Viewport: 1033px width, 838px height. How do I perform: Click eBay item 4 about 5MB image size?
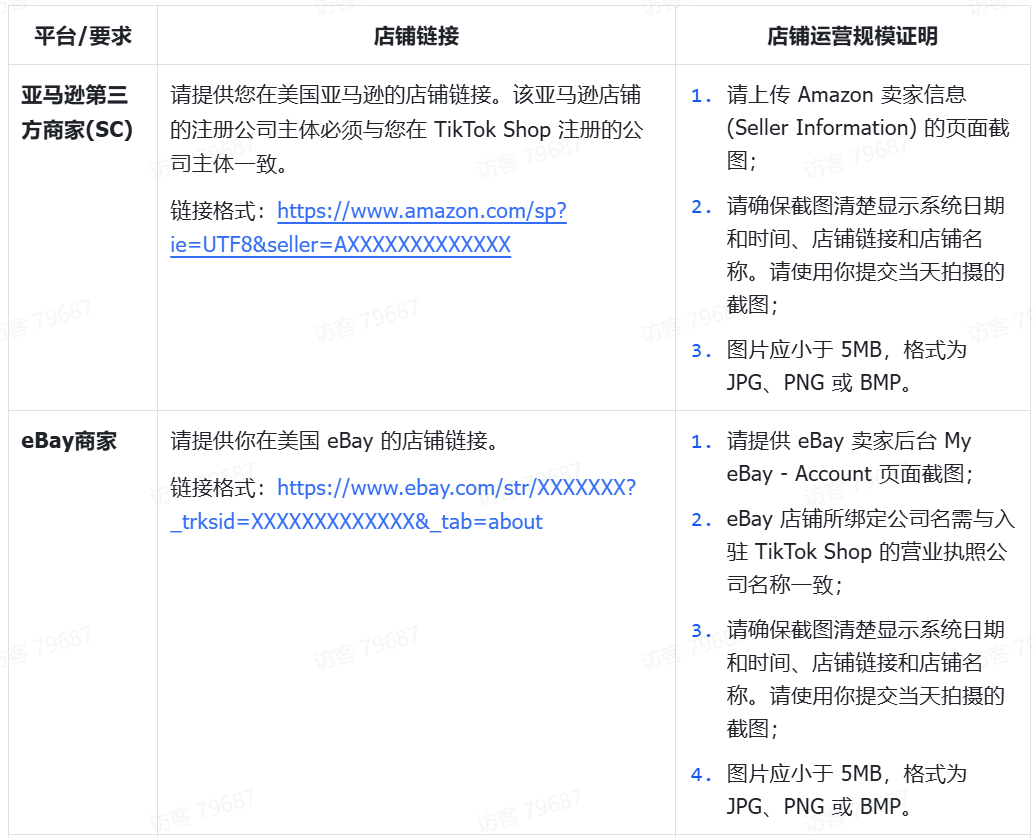(x=846, y=789)
